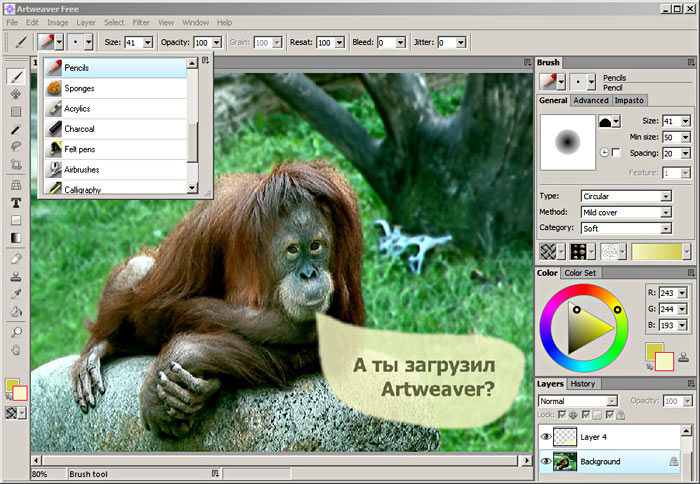Hide the Background layer eye icon
This screenshot has height=484, width=700.
coord(546,461)
